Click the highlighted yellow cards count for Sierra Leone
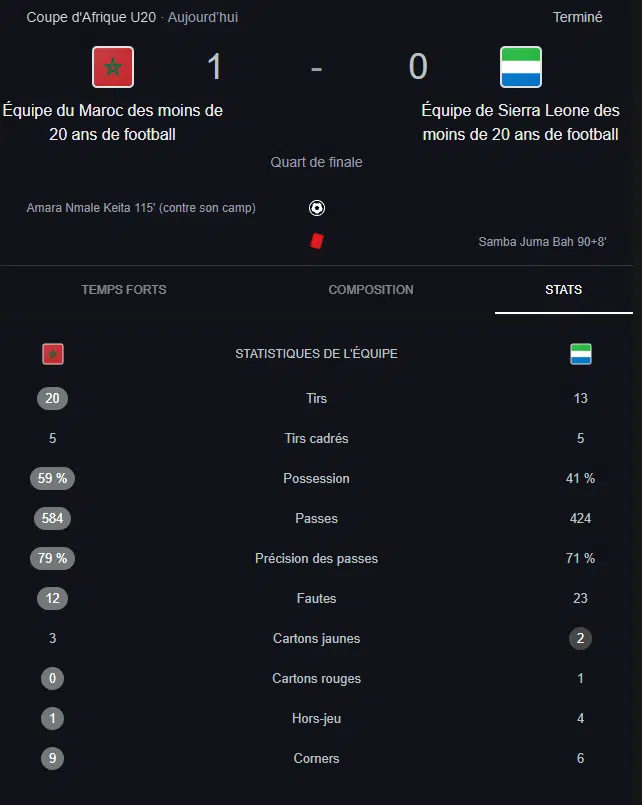The width and height of the screenshot is (642, 805). (x=580, y=638)
